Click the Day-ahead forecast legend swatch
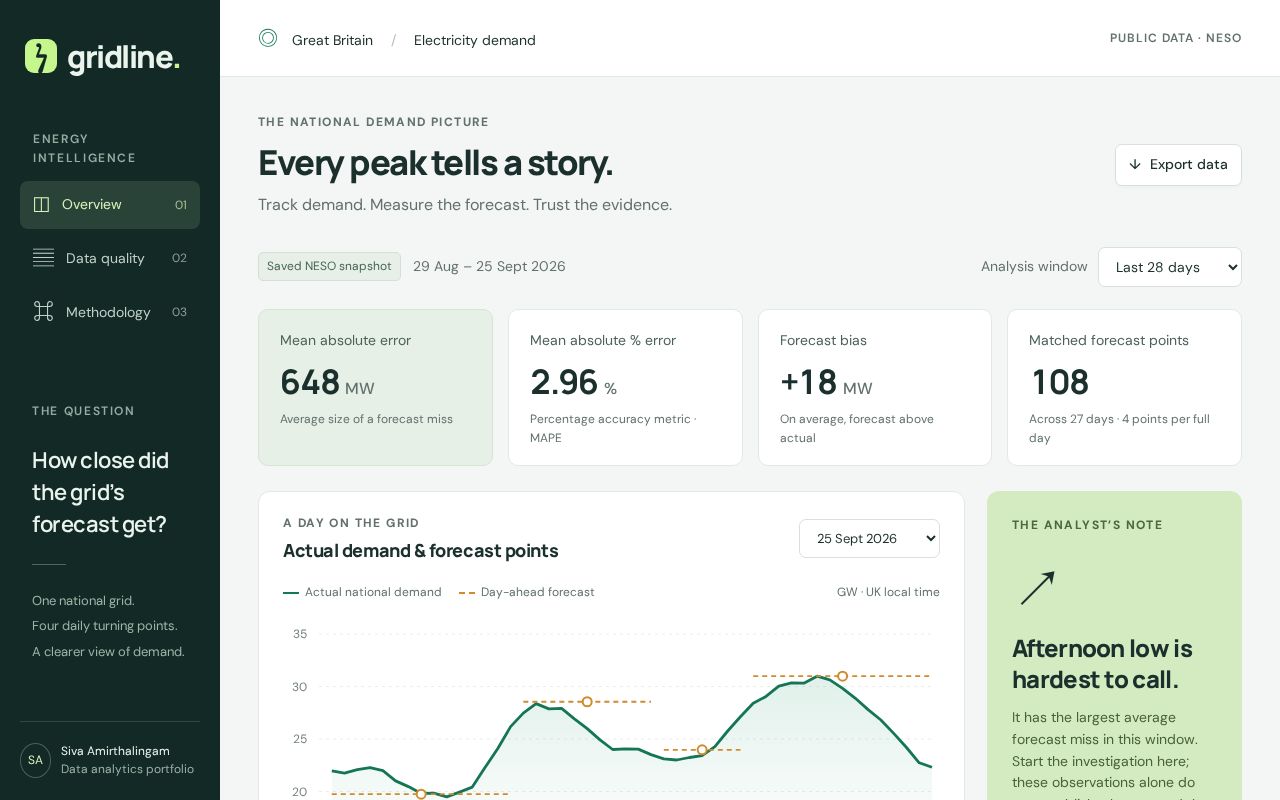Screen dimensions: 1280x800 tap(467, 593)
